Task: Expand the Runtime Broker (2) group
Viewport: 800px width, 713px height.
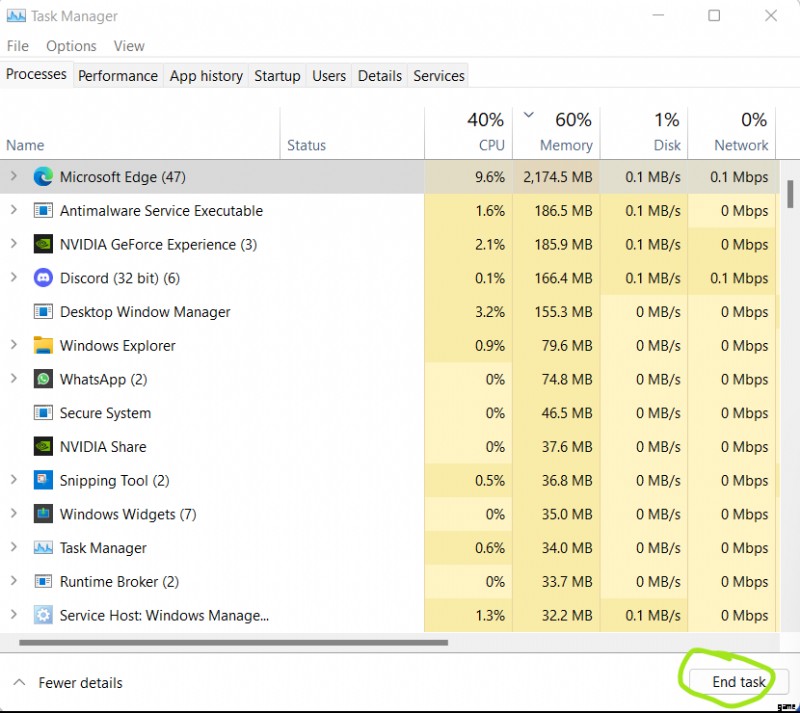Action: pos(14,580)
